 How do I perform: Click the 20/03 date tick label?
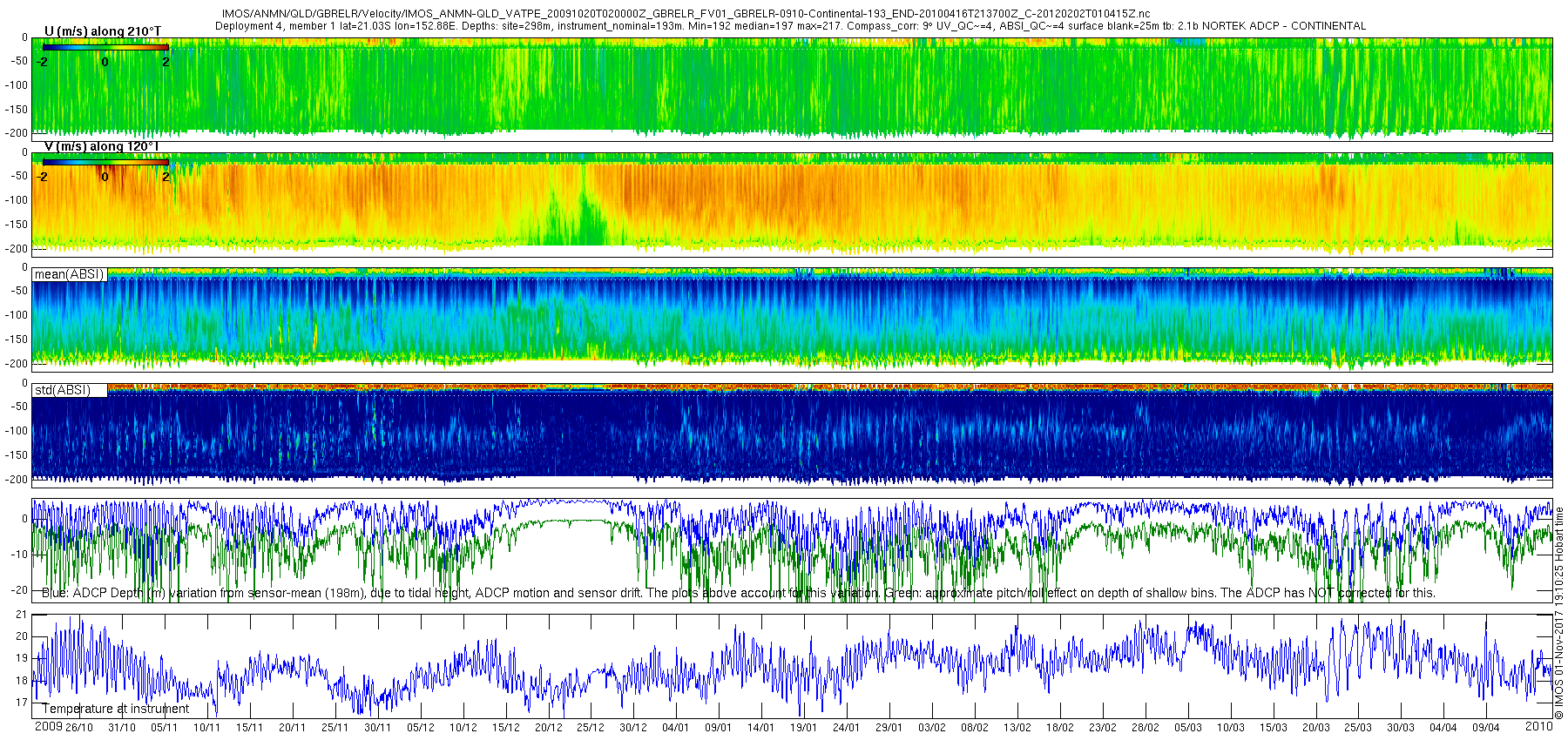(x=1315, y=728)
